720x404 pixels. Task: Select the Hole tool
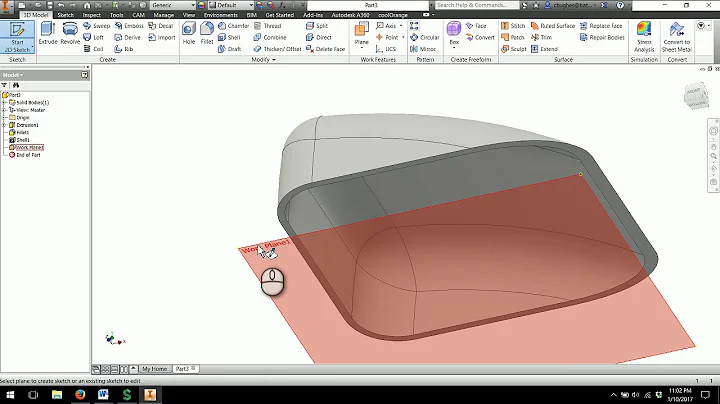point(189,34)
